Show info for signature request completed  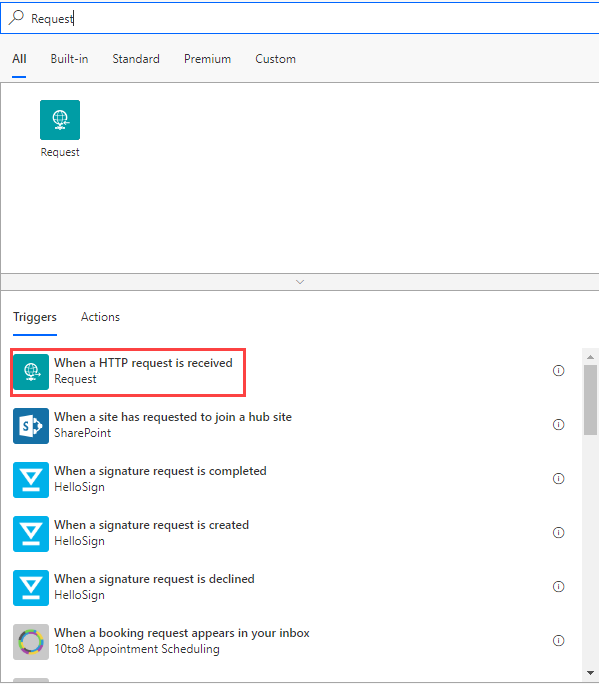click(x=558, y=479)
